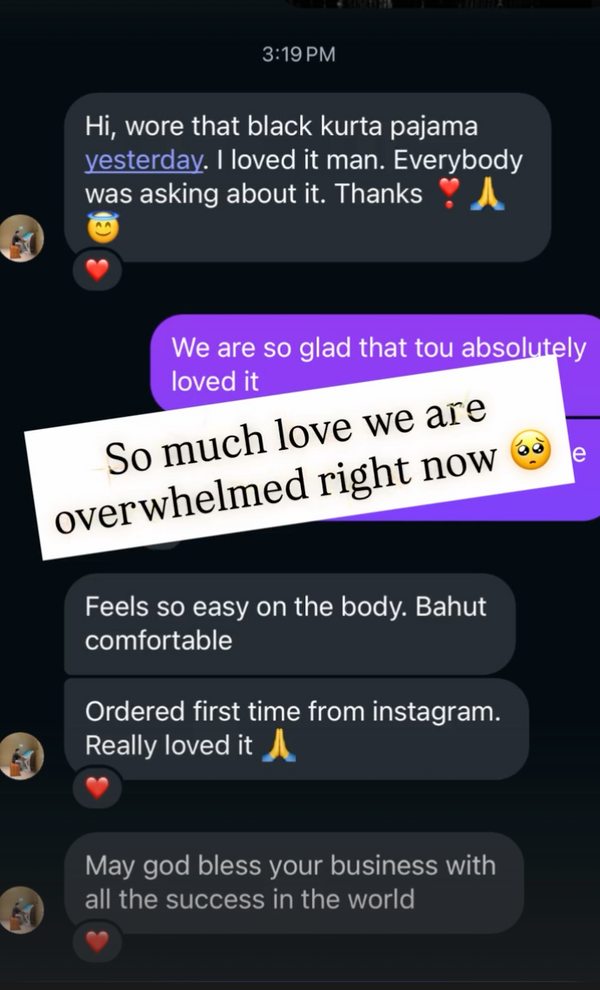Tap heart reaction under 'Really loved it' message
600x990 pixels.
click(x=97, y=787)
